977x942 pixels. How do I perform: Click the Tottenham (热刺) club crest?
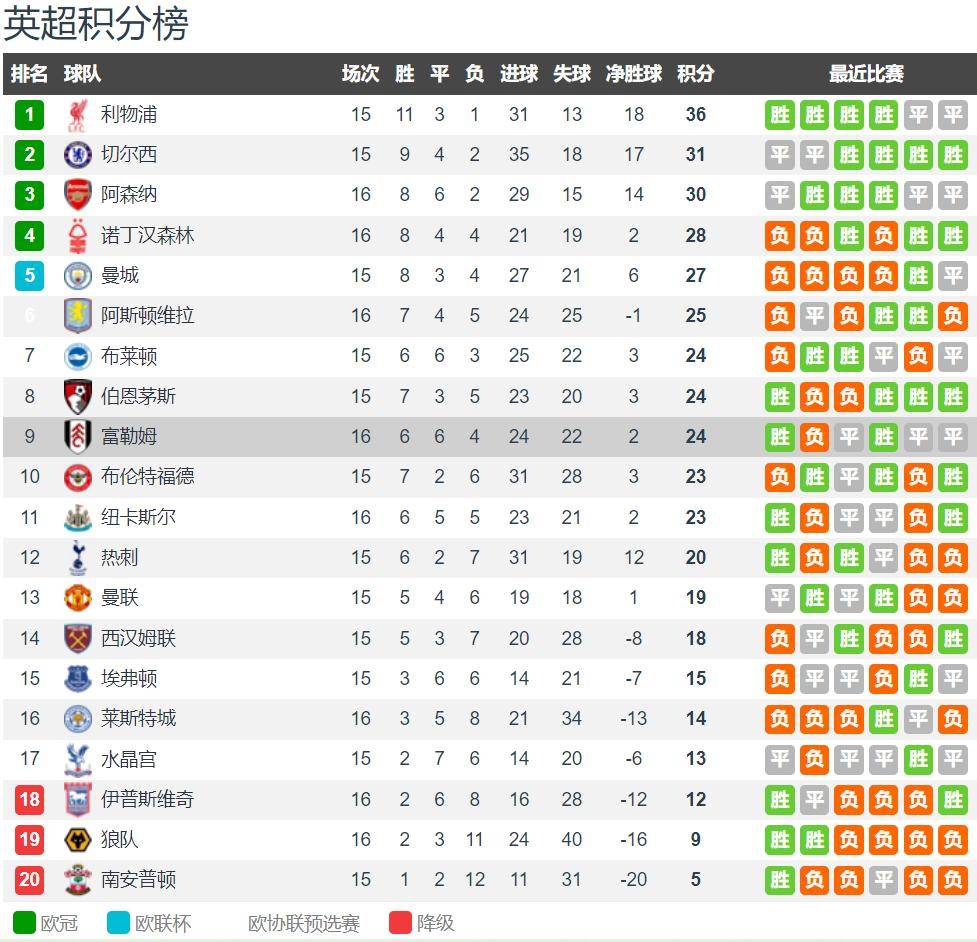click(77, 558)
